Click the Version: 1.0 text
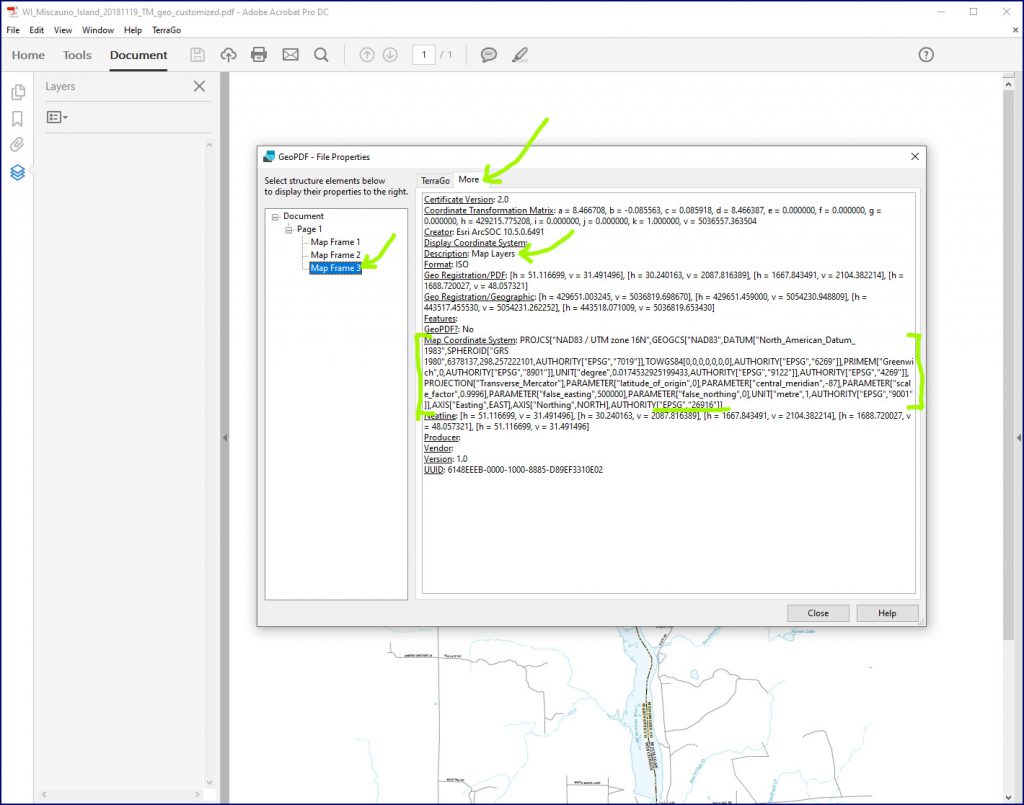This screenshot has width=1024, height=805. pos(445,459)
